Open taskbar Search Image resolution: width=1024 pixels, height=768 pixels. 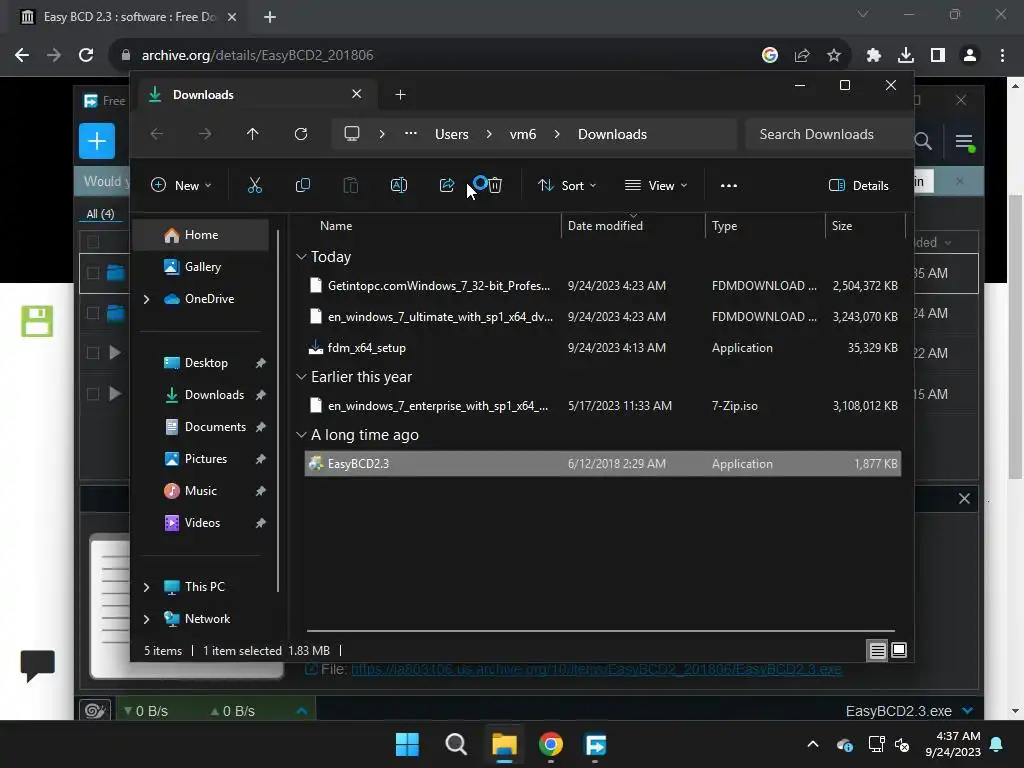tap(456, 744)
